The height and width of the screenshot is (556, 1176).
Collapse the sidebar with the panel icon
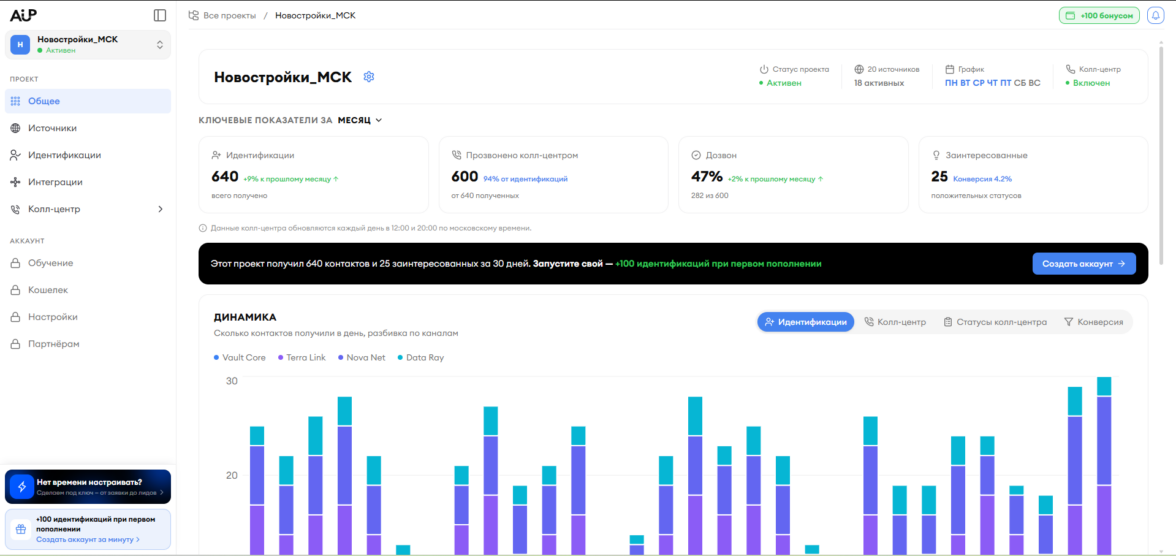click(x=159, y=15)
